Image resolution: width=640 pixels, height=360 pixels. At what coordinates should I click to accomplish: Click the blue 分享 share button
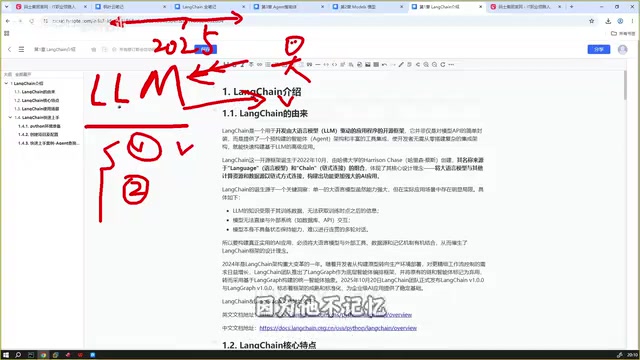[599, 49]
